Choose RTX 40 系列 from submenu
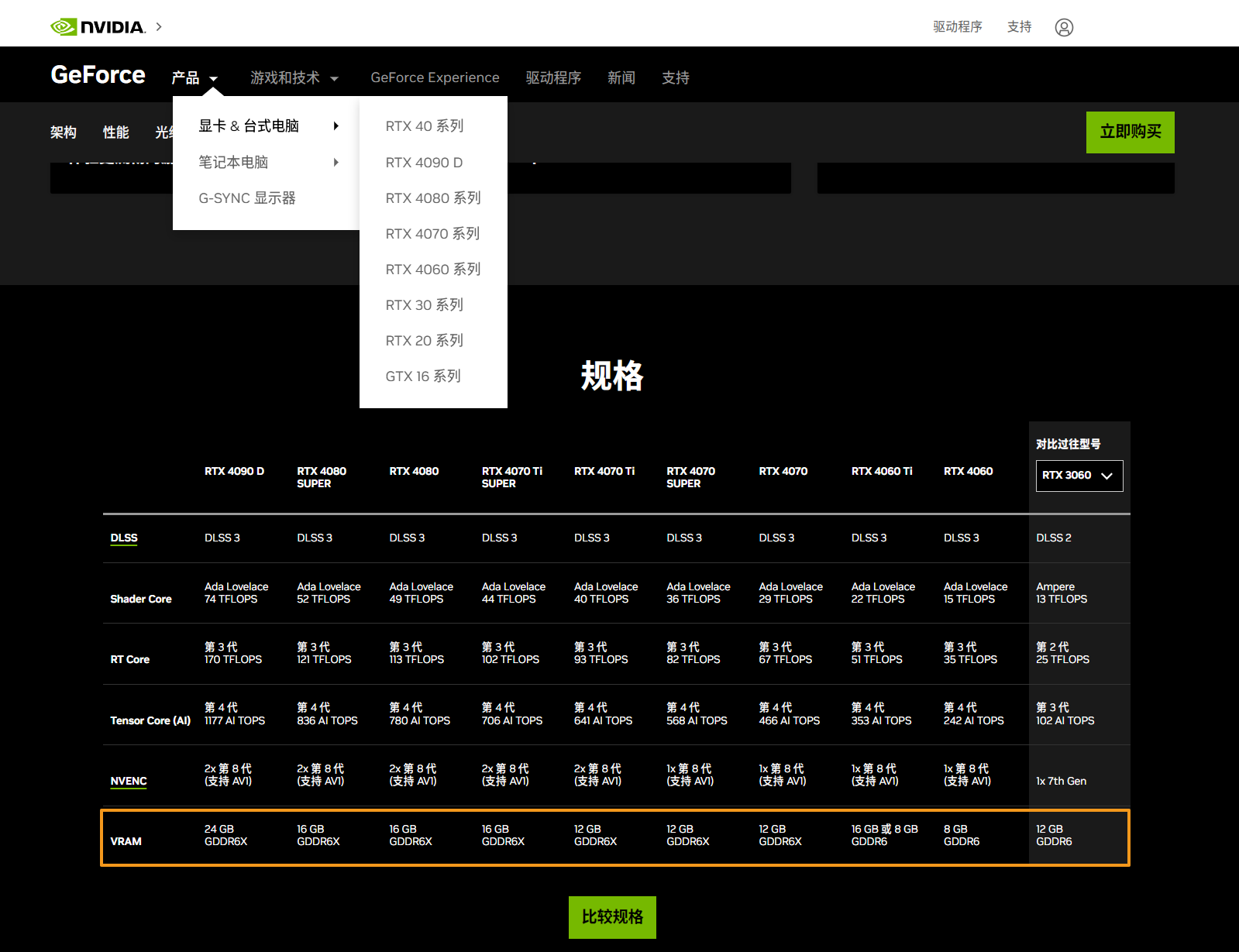The height and width of the screenshot is (952, 1239). [x=425, y=126]
